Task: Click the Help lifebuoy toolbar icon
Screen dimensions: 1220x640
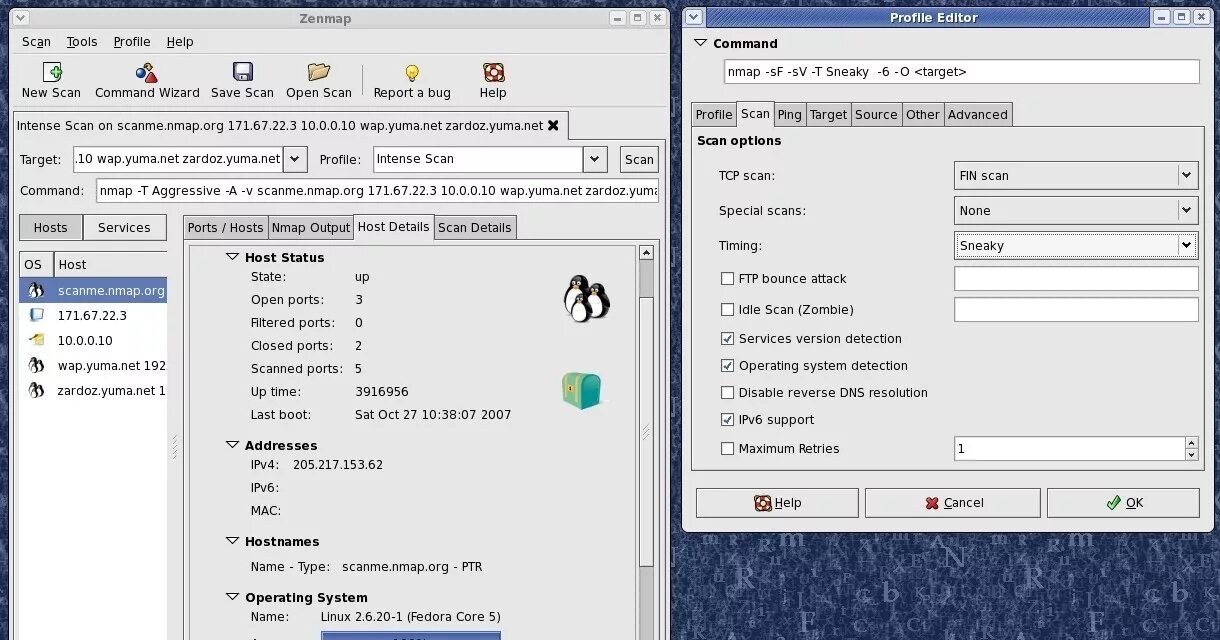Action: click(493, 72)
